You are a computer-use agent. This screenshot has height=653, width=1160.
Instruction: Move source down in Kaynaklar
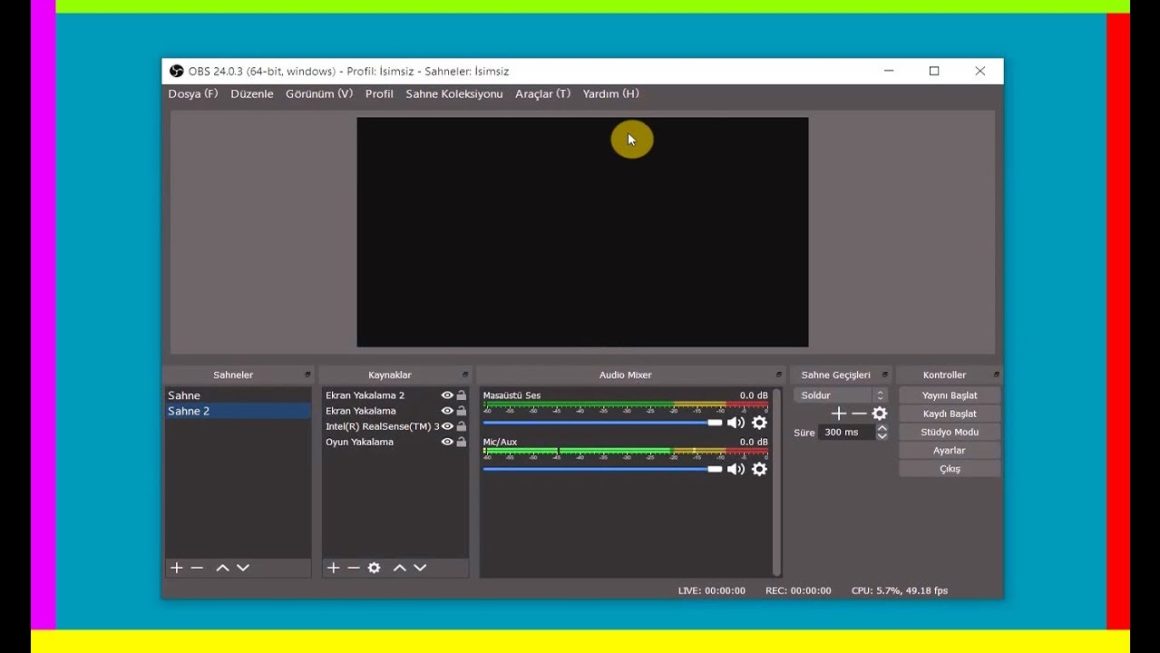(x=420, y=567)
